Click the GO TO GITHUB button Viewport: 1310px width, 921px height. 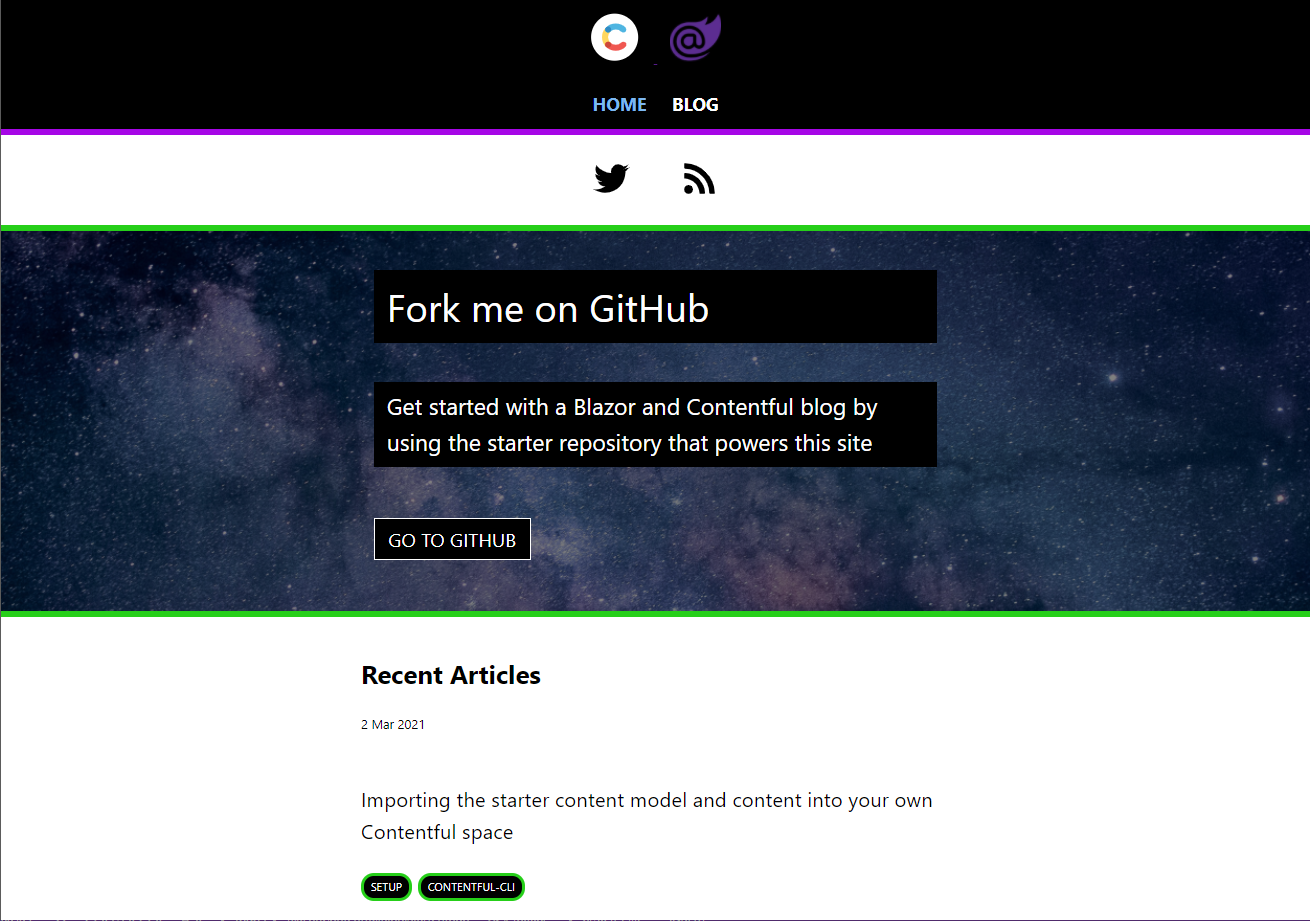pyautogui.click(x=452, y=539)
